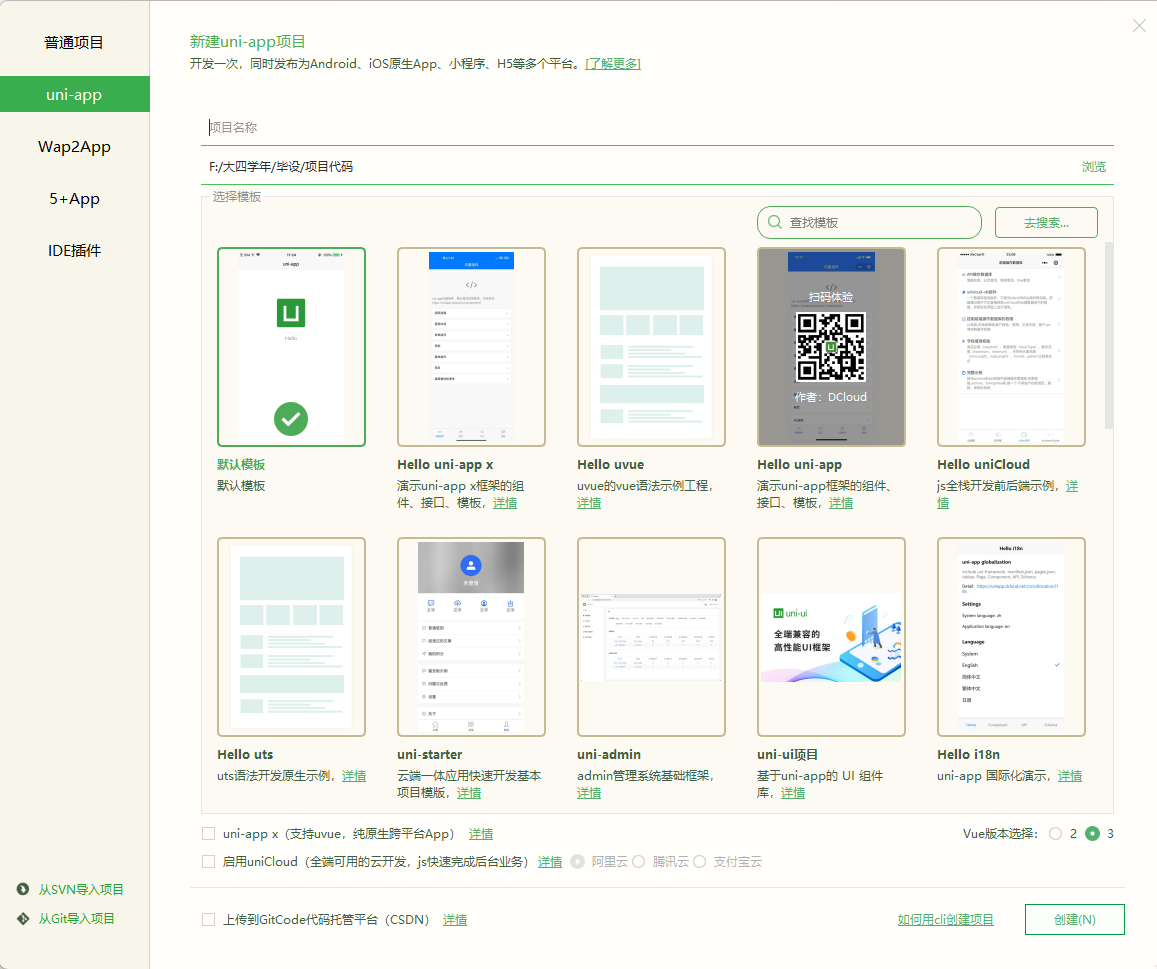Click the project path field F:/大四学年
The width and height of the screenshot is (1157, 969).
click(640, 167)
